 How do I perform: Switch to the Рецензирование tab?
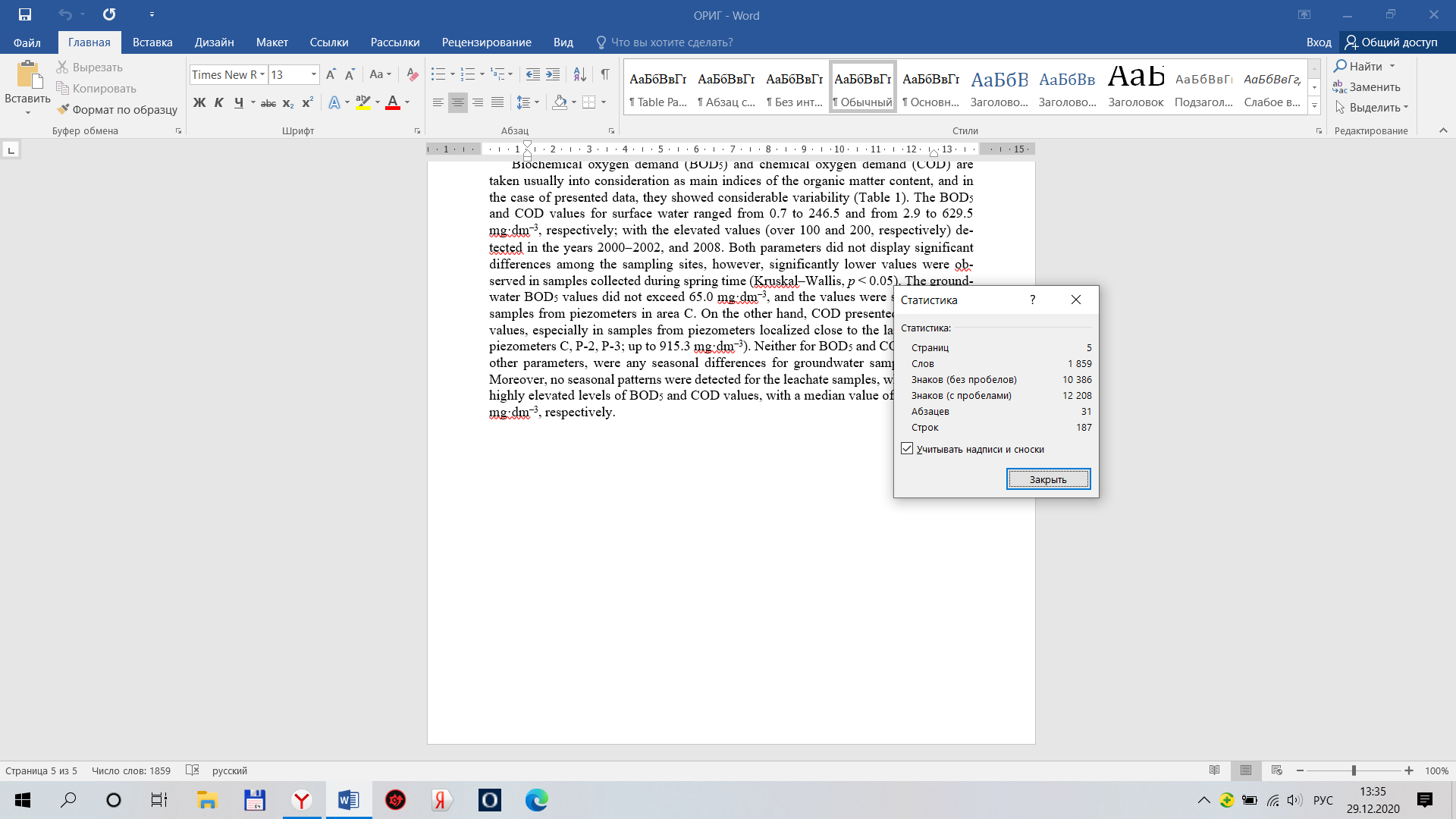(x=486, y=42)
